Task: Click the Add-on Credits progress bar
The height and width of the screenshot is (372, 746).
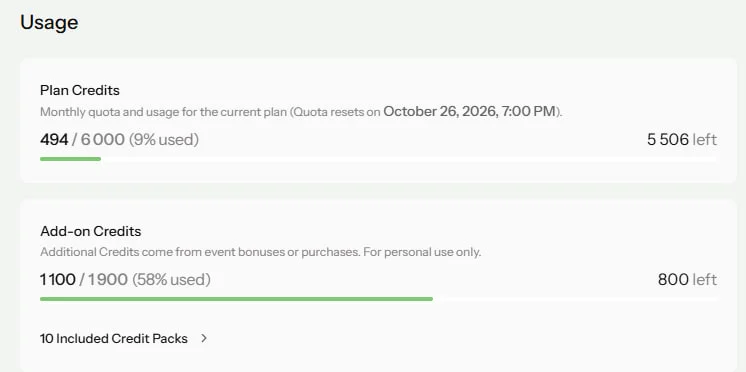Action: coord(378,299)
